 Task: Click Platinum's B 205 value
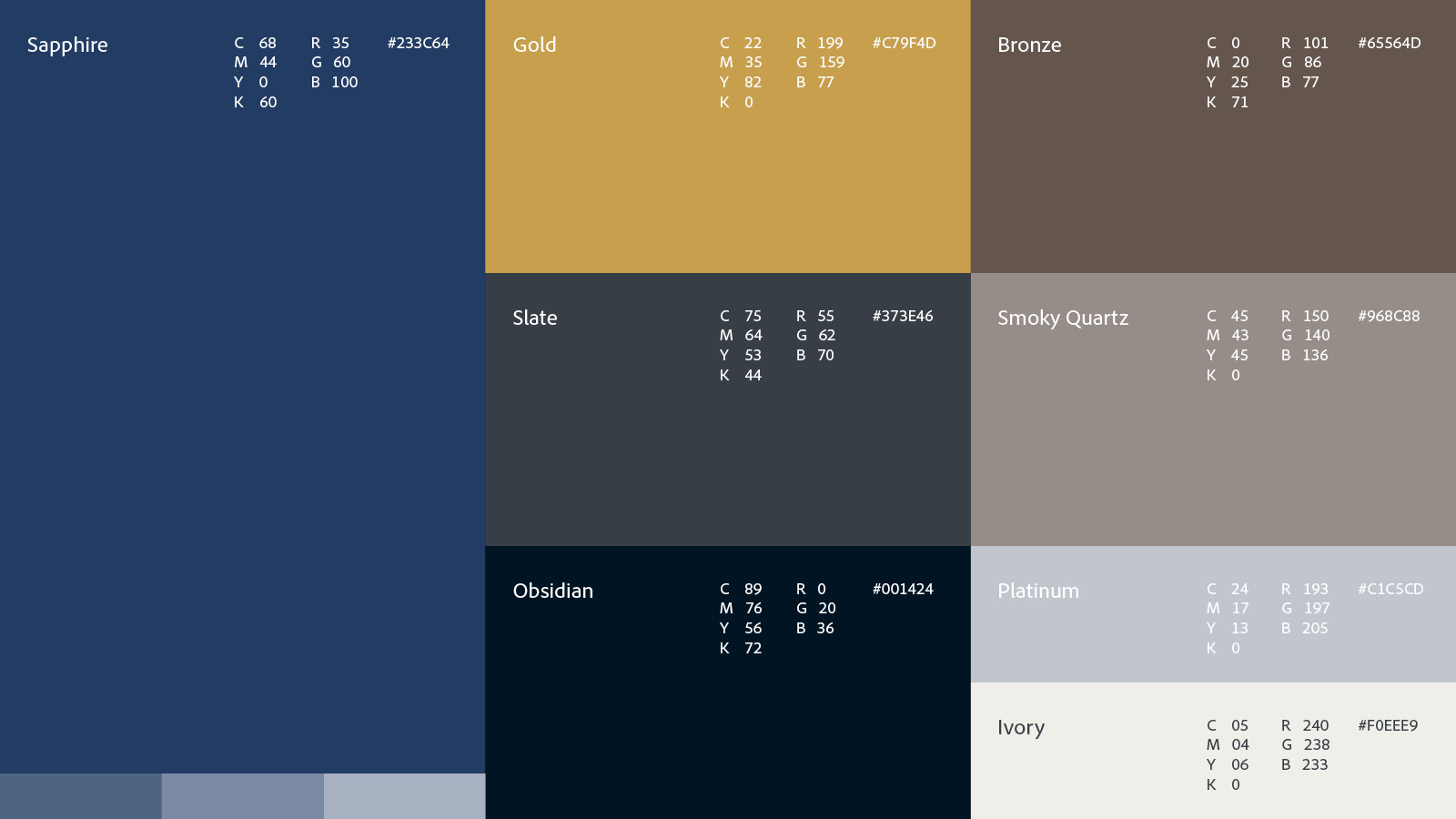(1305, 628)
